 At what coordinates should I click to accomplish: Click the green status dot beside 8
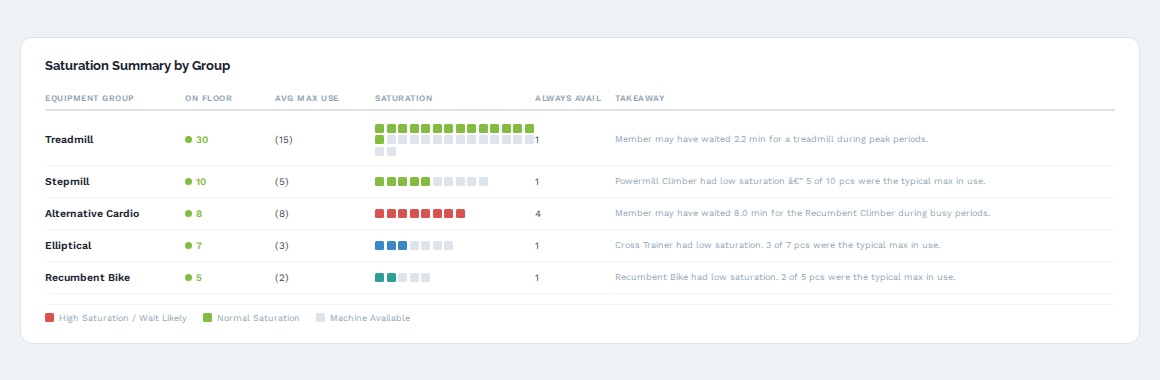[189, 214]
